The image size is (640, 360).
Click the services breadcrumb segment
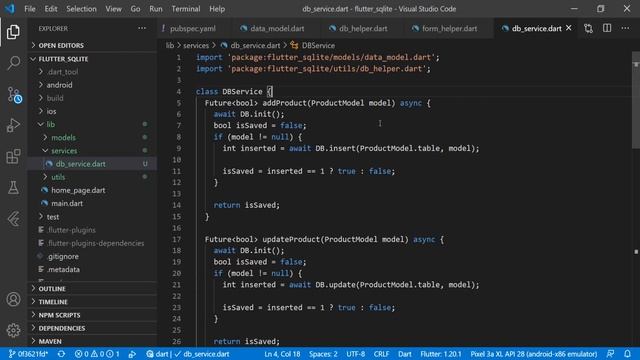point(196,45)
